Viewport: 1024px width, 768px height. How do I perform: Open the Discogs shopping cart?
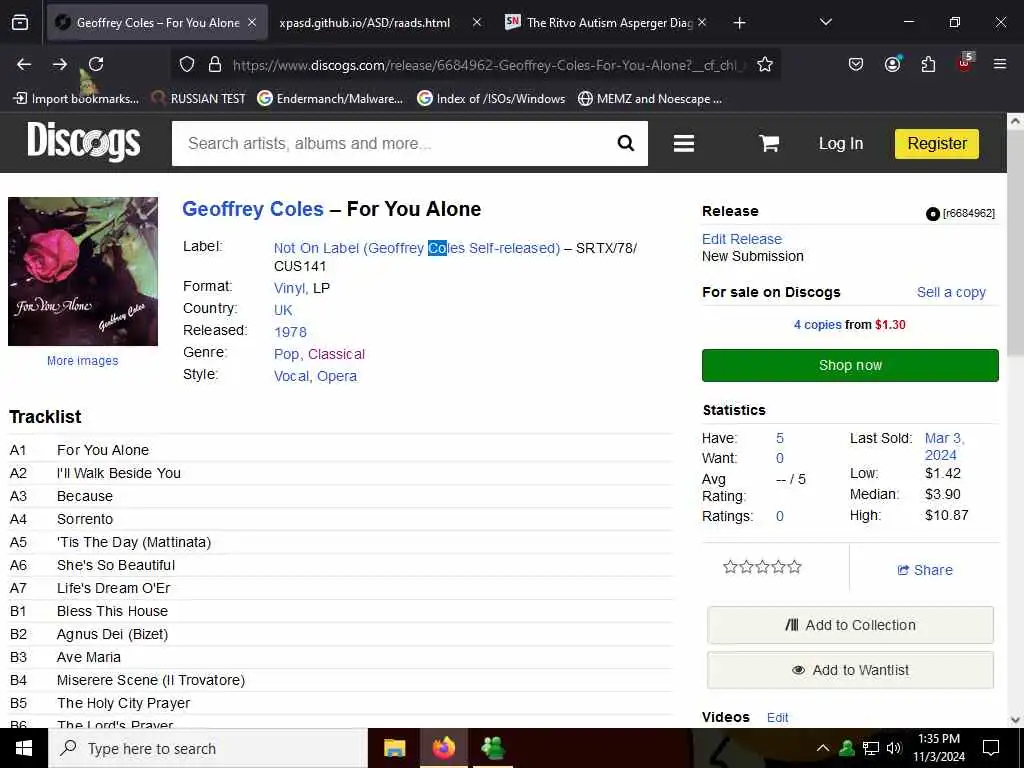coord(769,143)
